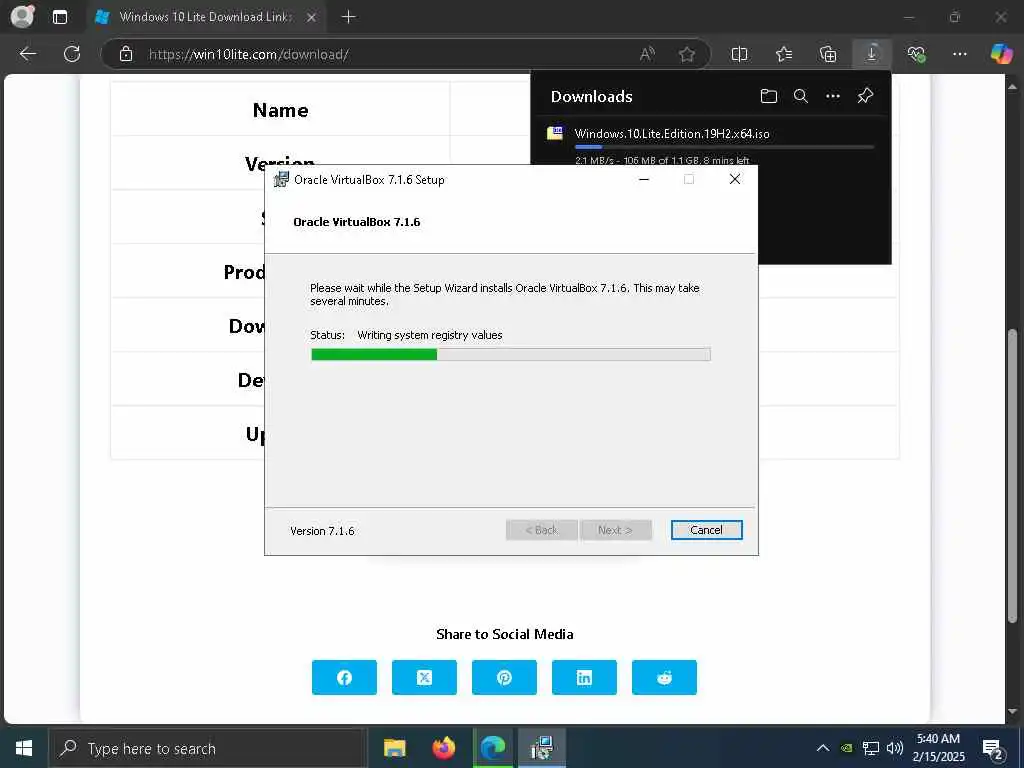Open network settings tray icon
The height and width of the screenshot is (768, 1024).
coord(871,748)
